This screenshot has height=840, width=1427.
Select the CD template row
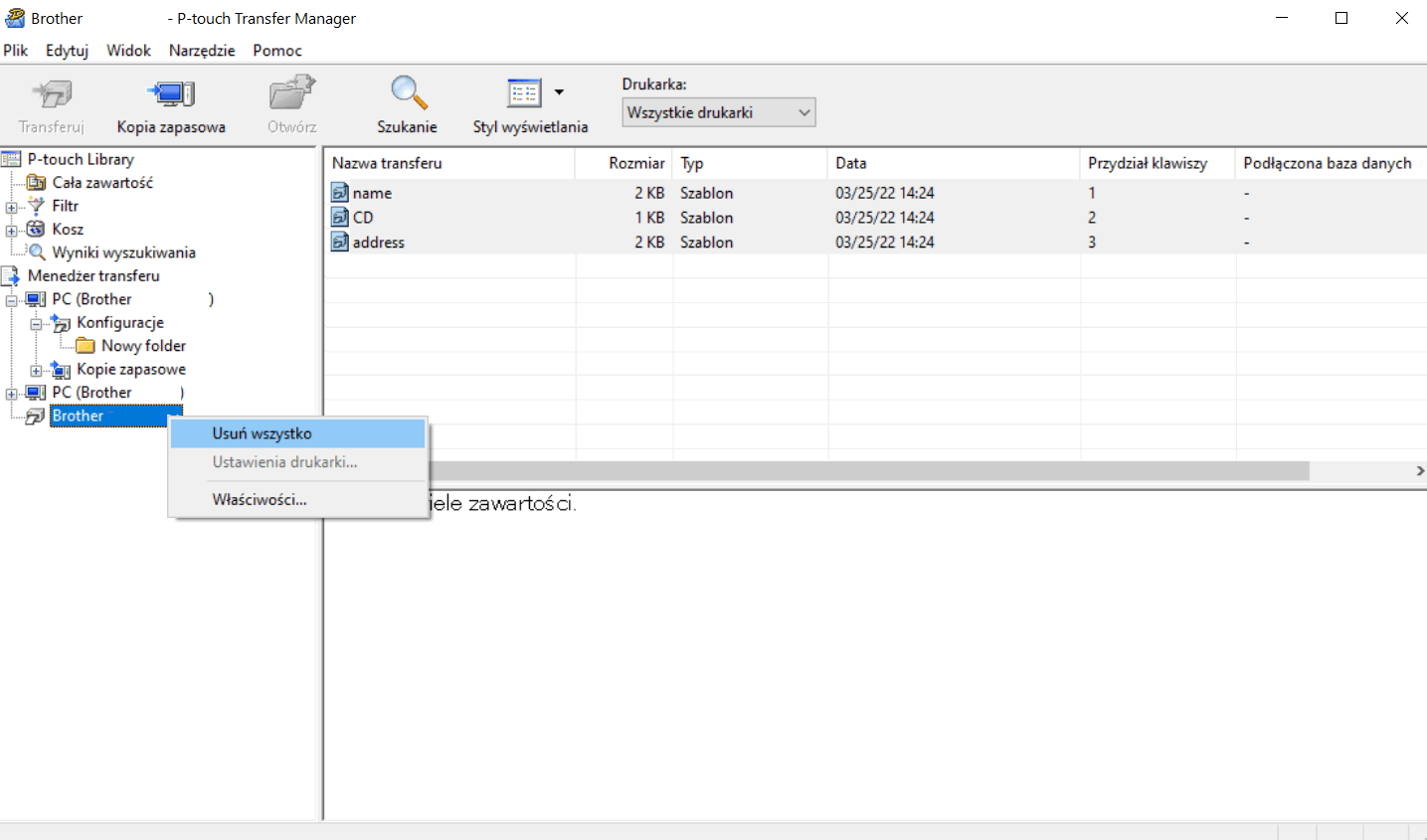tap(363, 218)
